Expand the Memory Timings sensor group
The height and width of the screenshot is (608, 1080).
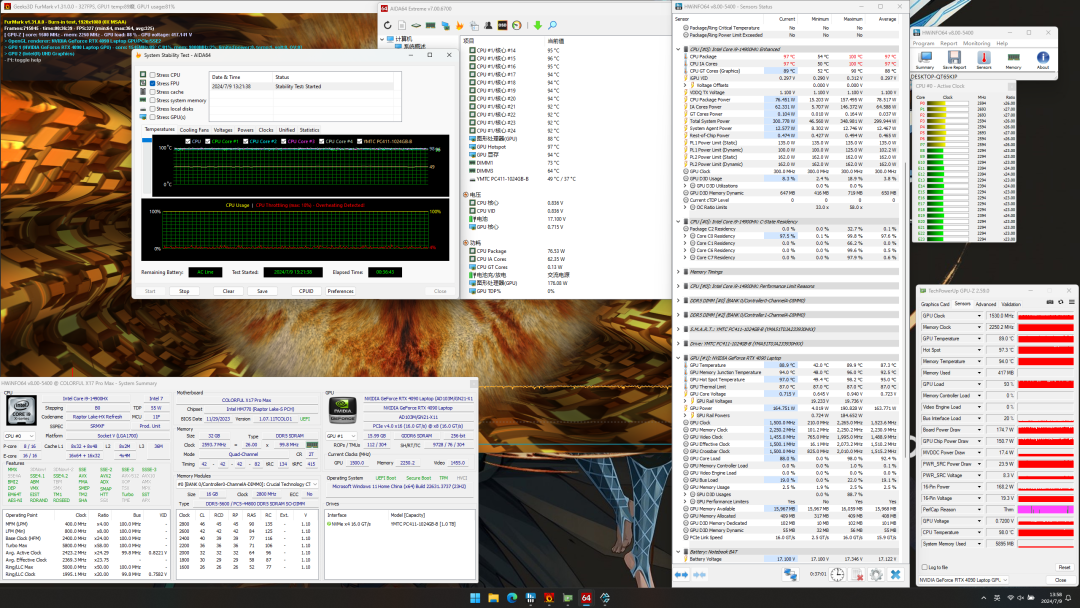click(680, 271)
